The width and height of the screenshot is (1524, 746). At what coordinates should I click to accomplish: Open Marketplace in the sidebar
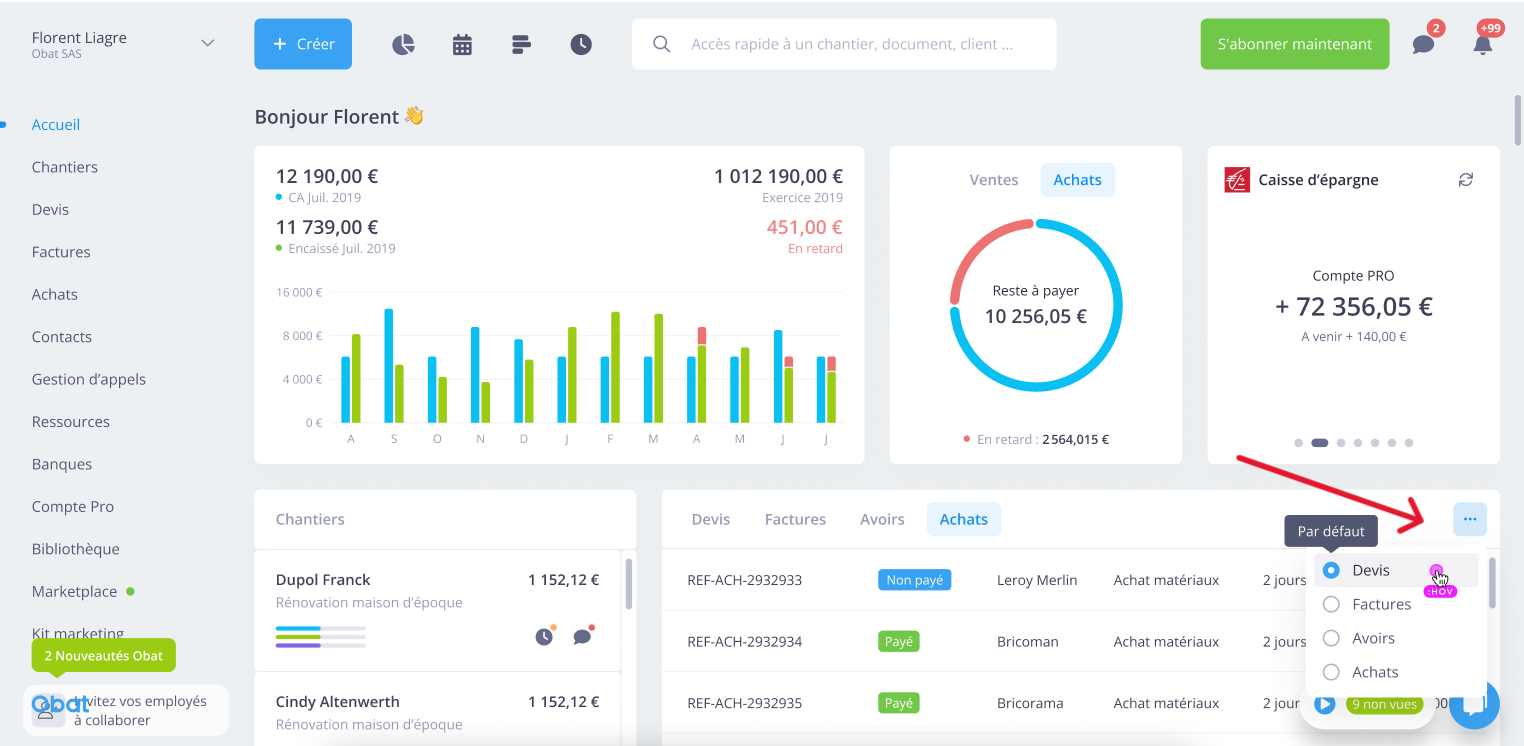[x=75, y=591]
